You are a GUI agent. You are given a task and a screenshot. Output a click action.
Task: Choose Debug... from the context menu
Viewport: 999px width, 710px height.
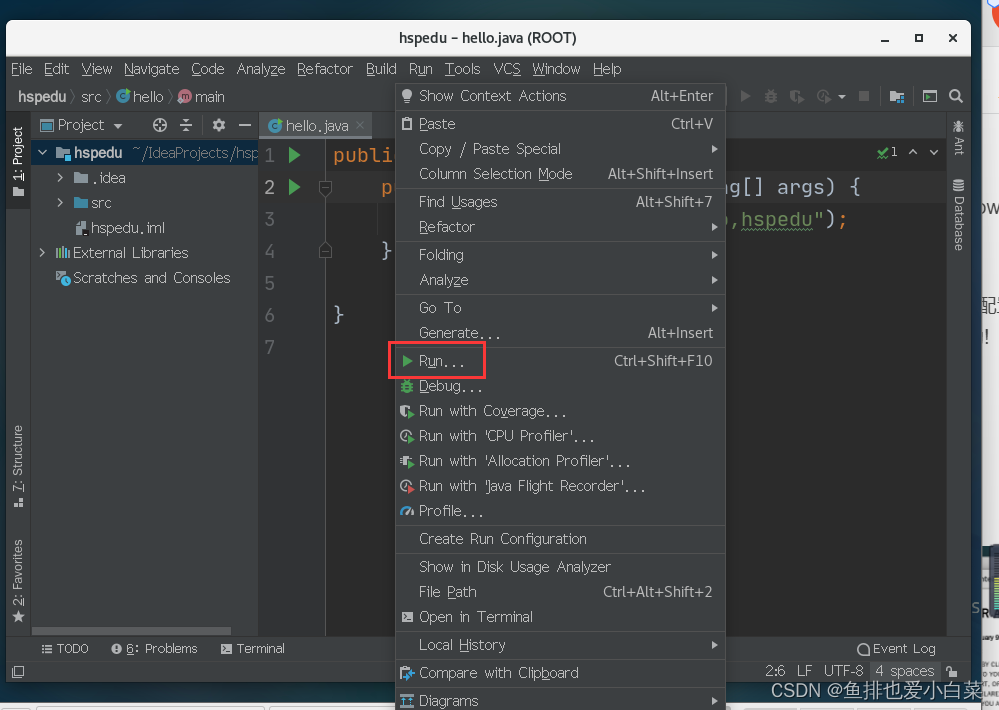pos(560,386)
